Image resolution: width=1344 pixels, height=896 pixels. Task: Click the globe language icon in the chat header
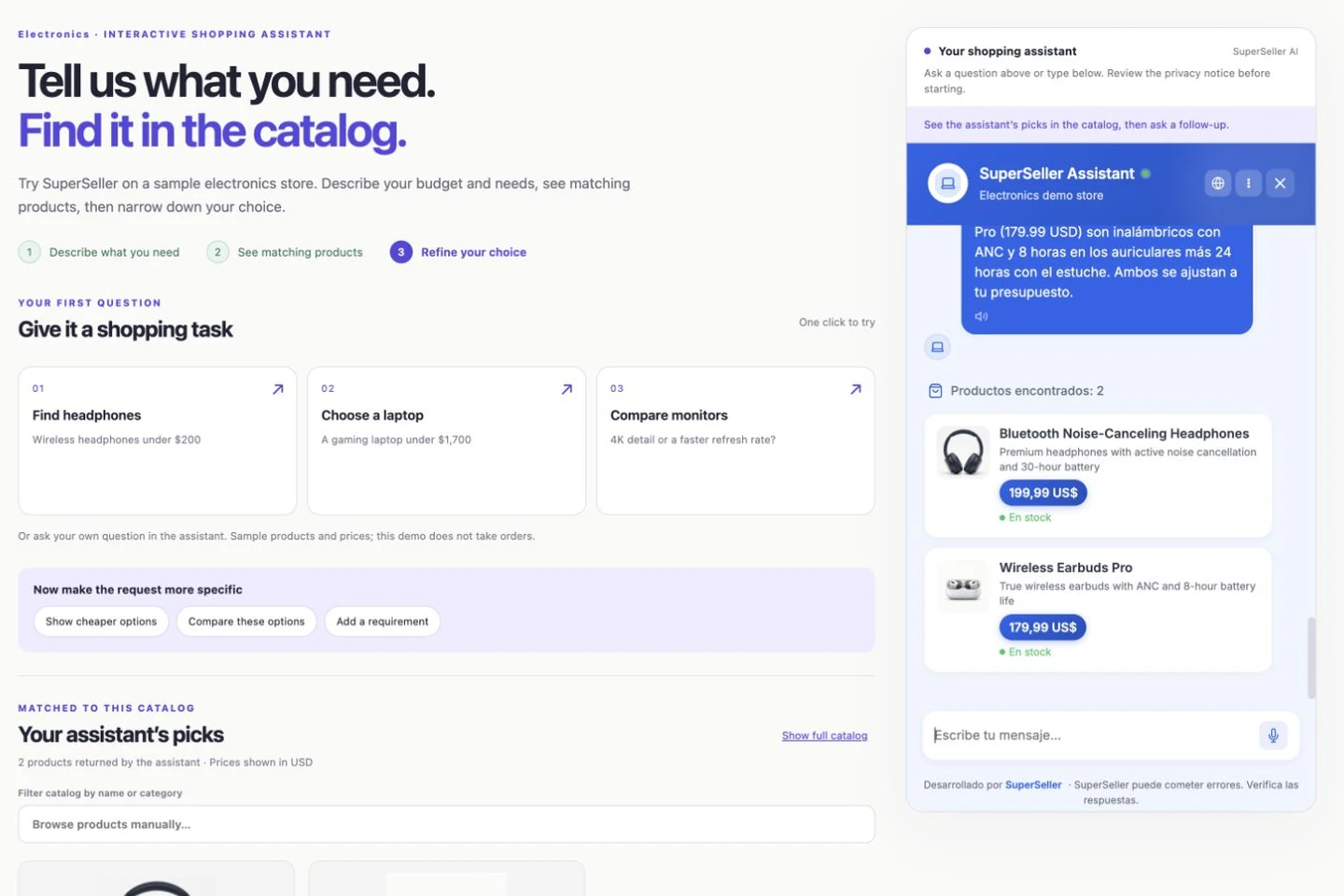(1218, 183)
